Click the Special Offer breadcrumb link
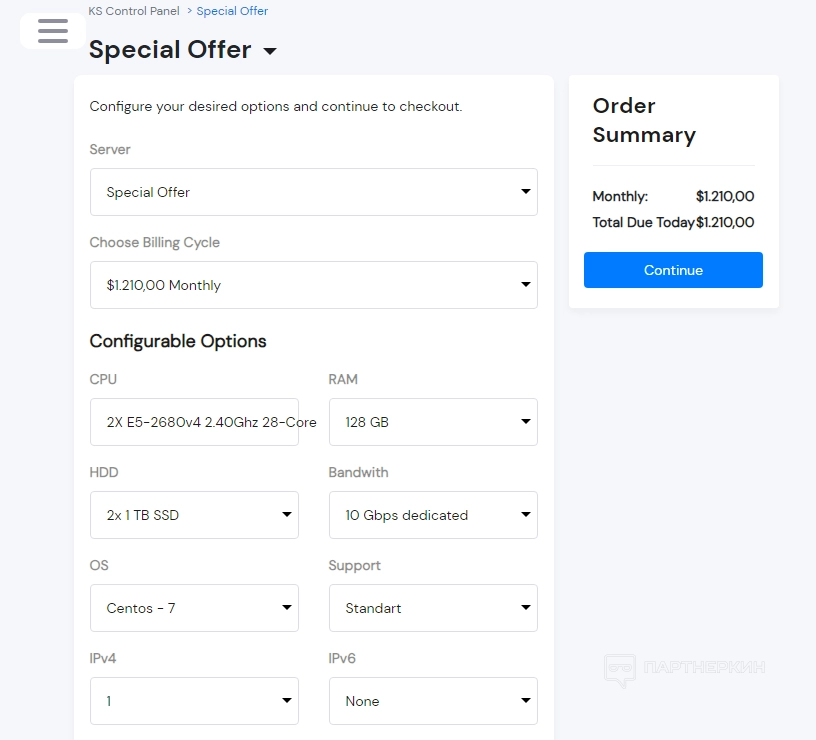 [232, 11]
